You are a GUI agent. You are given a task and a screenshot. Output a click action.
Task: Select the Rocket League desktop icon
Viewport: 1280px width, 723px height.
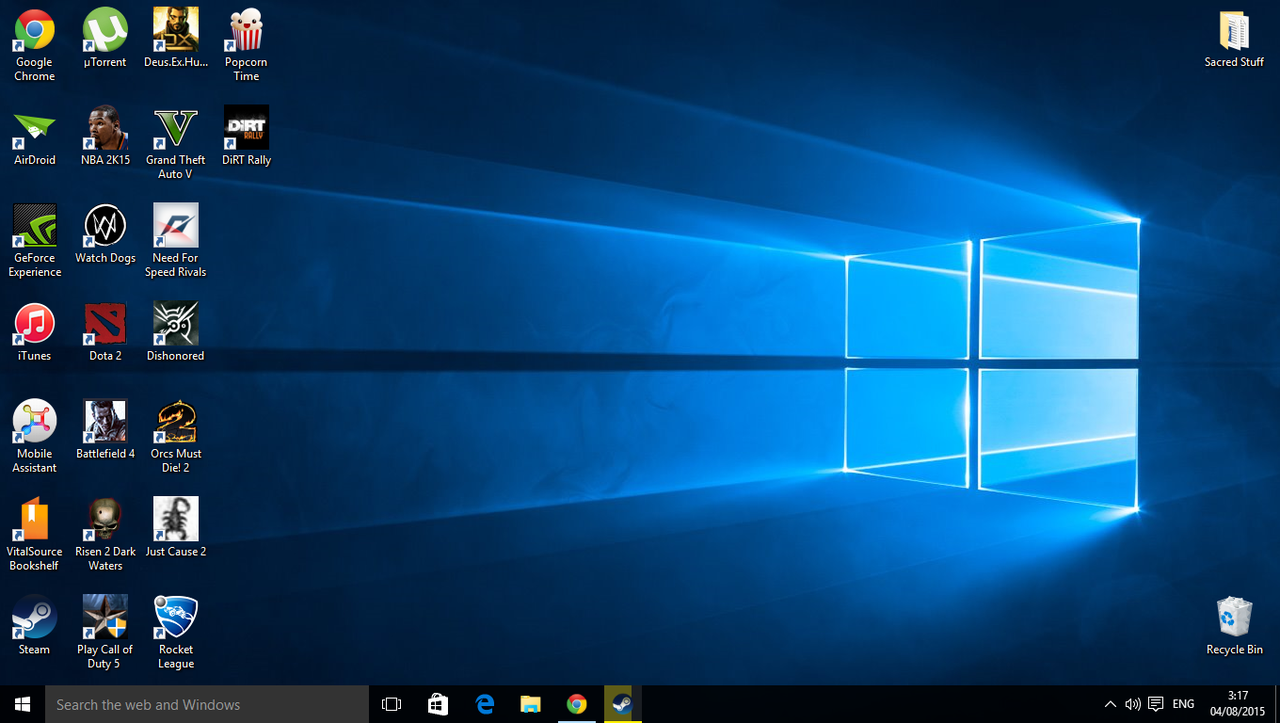[x=176, y=633]
